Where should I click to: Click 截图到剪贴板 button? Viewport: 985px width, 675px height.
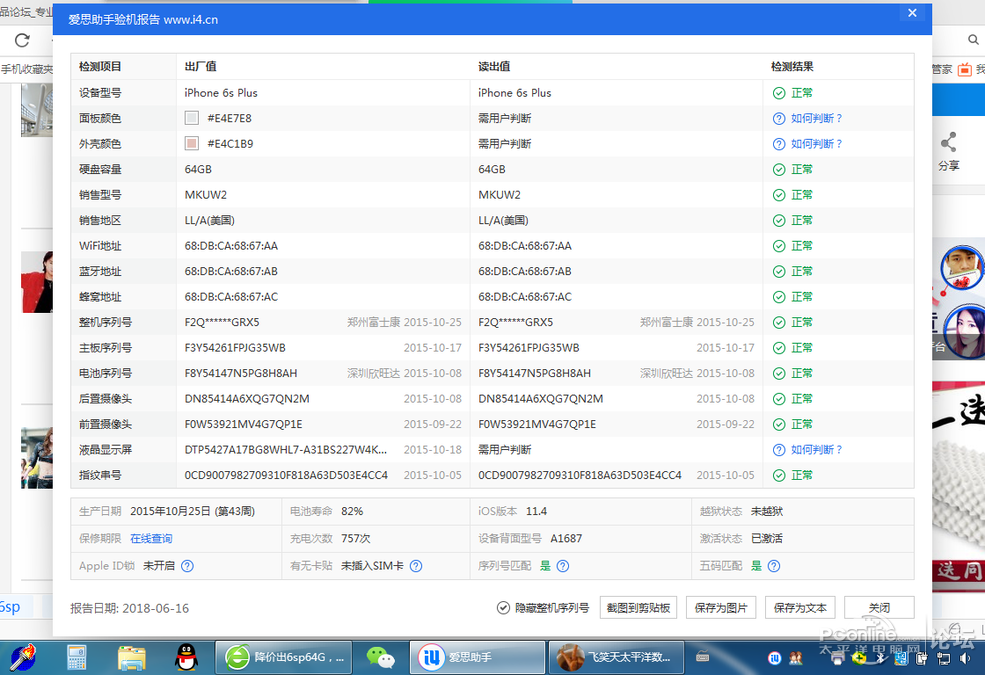[x=638, y=608]
